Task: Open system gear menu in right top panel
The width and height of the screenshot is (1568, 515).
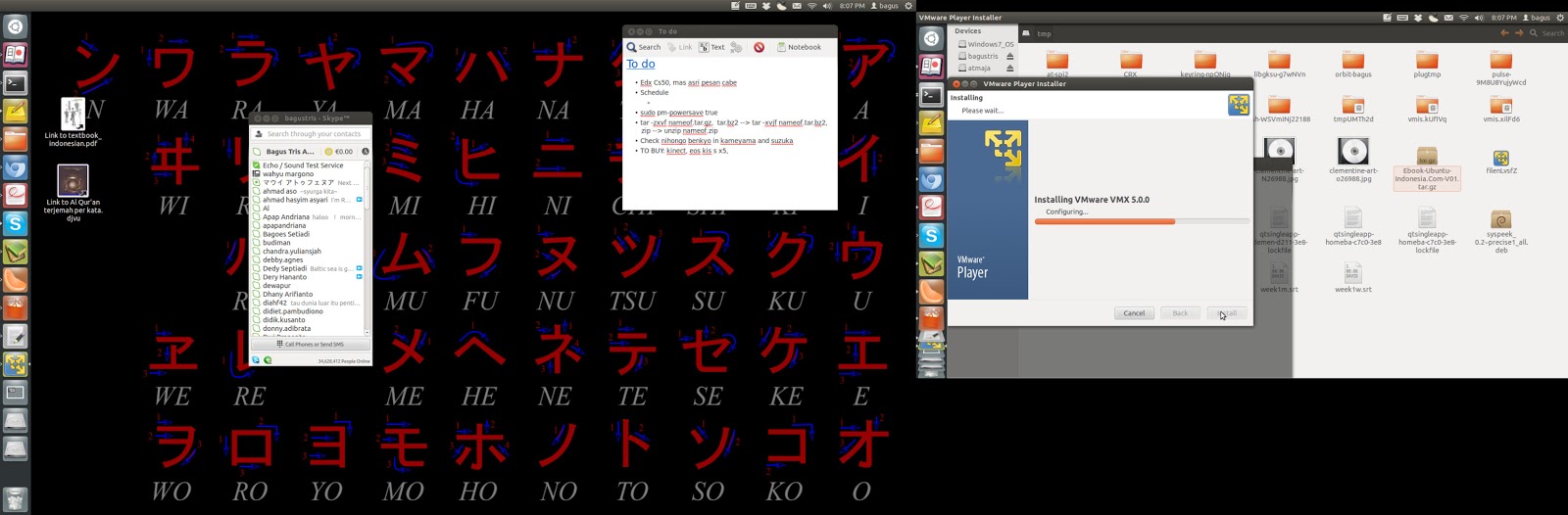Action: point(1560,18)
